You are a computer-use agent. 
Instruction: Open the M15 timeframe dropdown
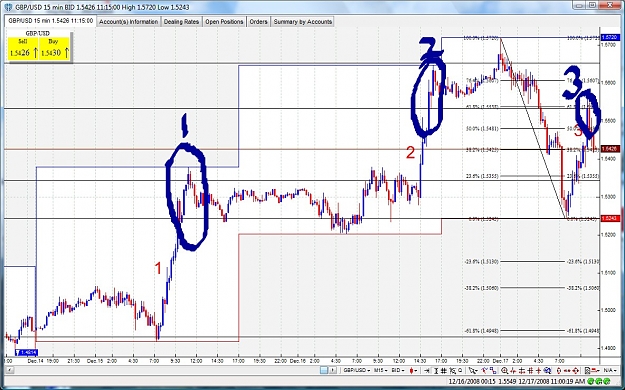[381, 370]
